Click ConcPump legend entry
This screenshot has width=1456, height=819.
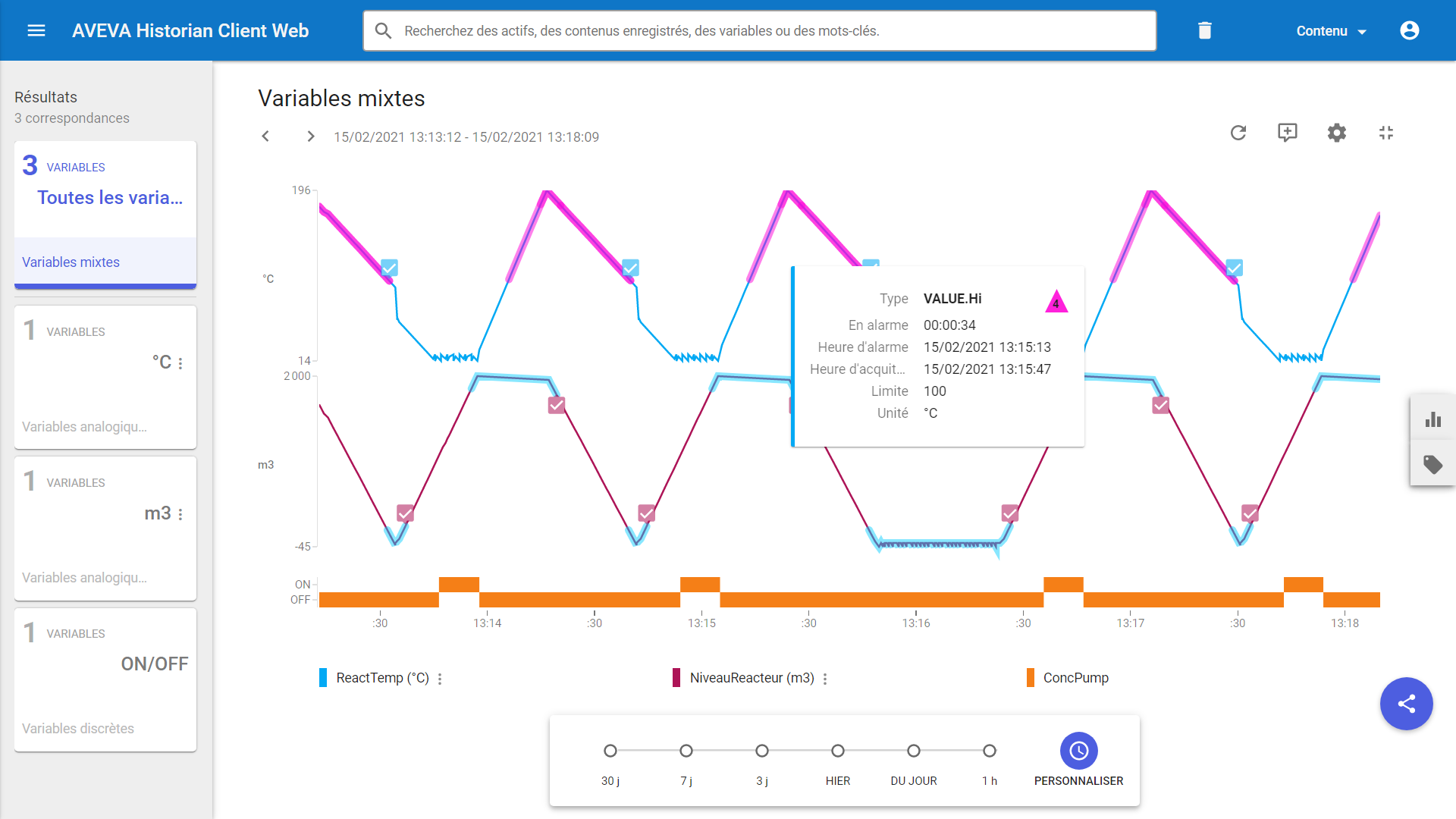tap(1075, 678)
